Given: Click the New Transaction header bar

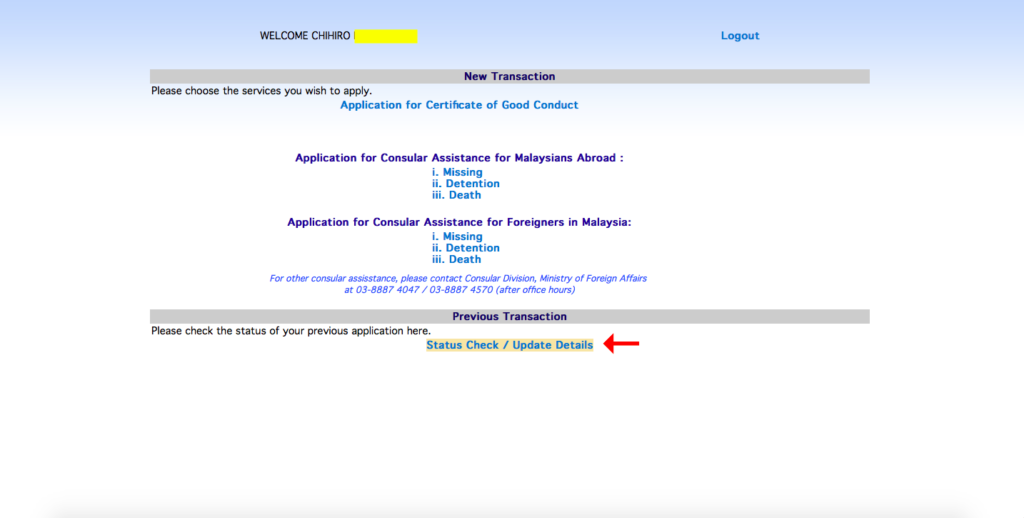Looking at the screenshot, I should pyautogui.click(x=509, y=76).
